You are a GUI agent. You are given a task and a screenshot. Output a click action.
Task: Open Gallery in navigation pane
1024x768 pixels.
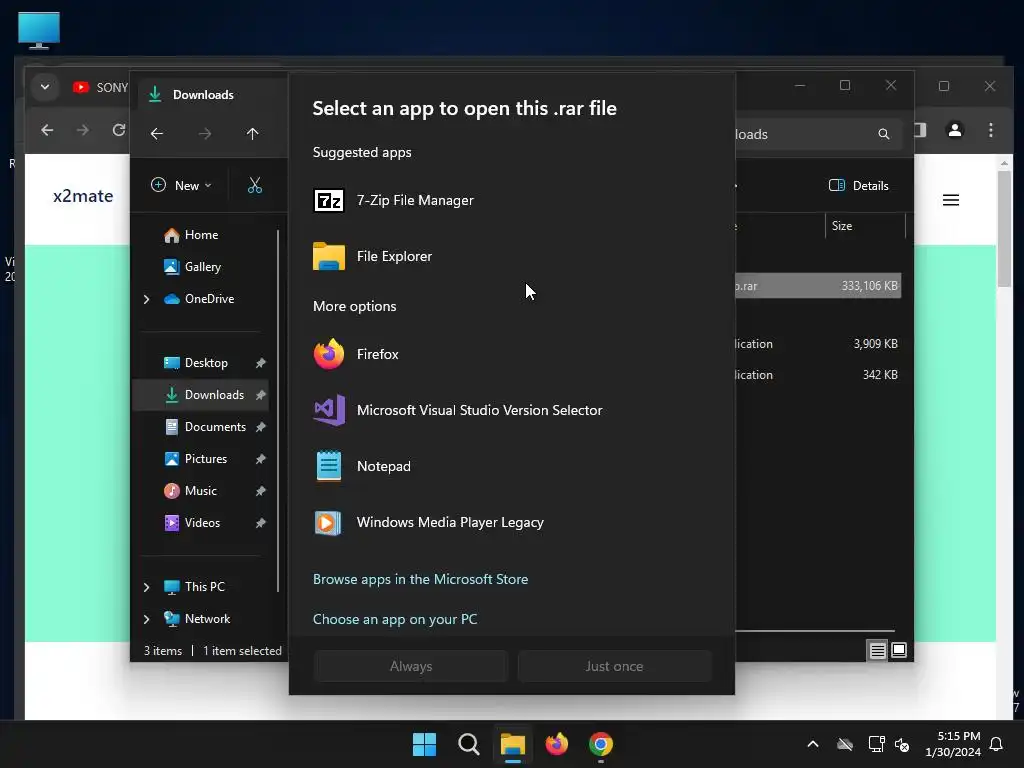pos(193,267)
